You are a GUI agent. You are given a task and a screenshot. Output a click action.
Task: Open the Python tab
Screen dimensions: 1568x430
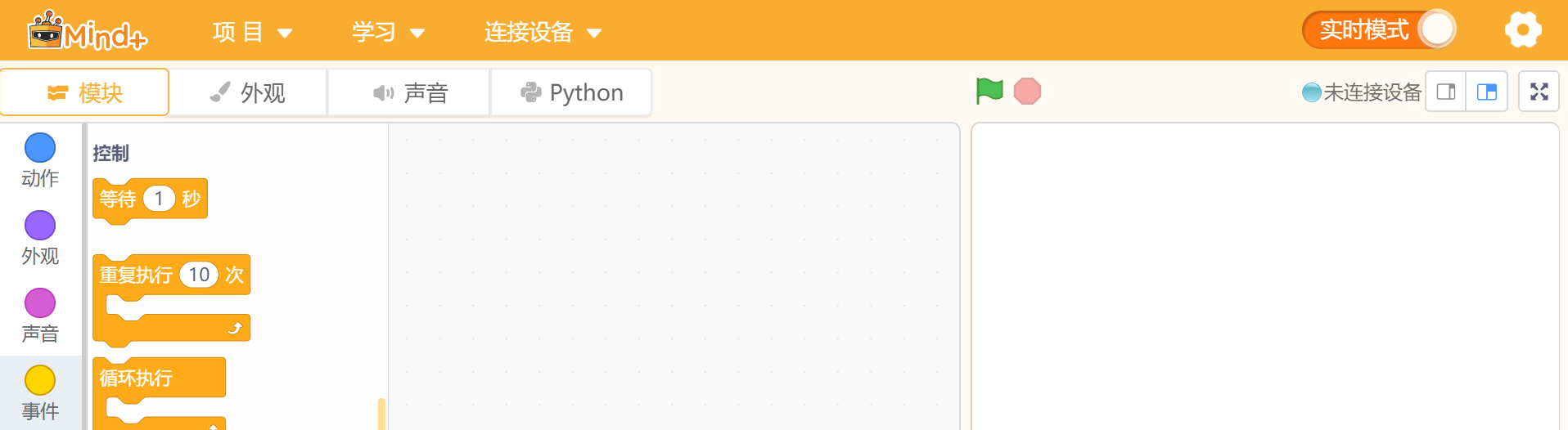571,92
